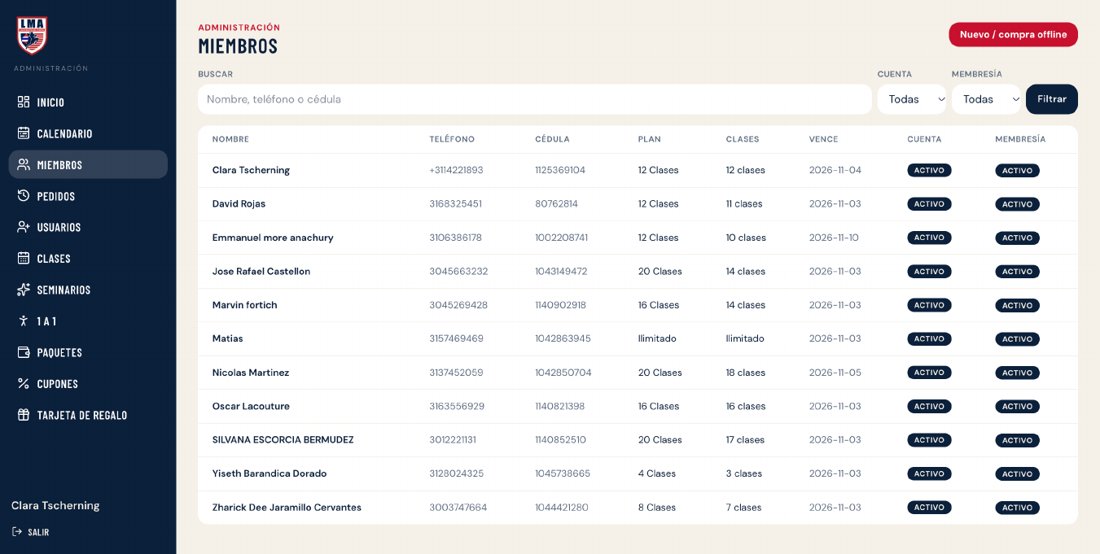Click the LMA shield logo
The height and width of the screenshot is (554, 1100).
pos(32,35)
